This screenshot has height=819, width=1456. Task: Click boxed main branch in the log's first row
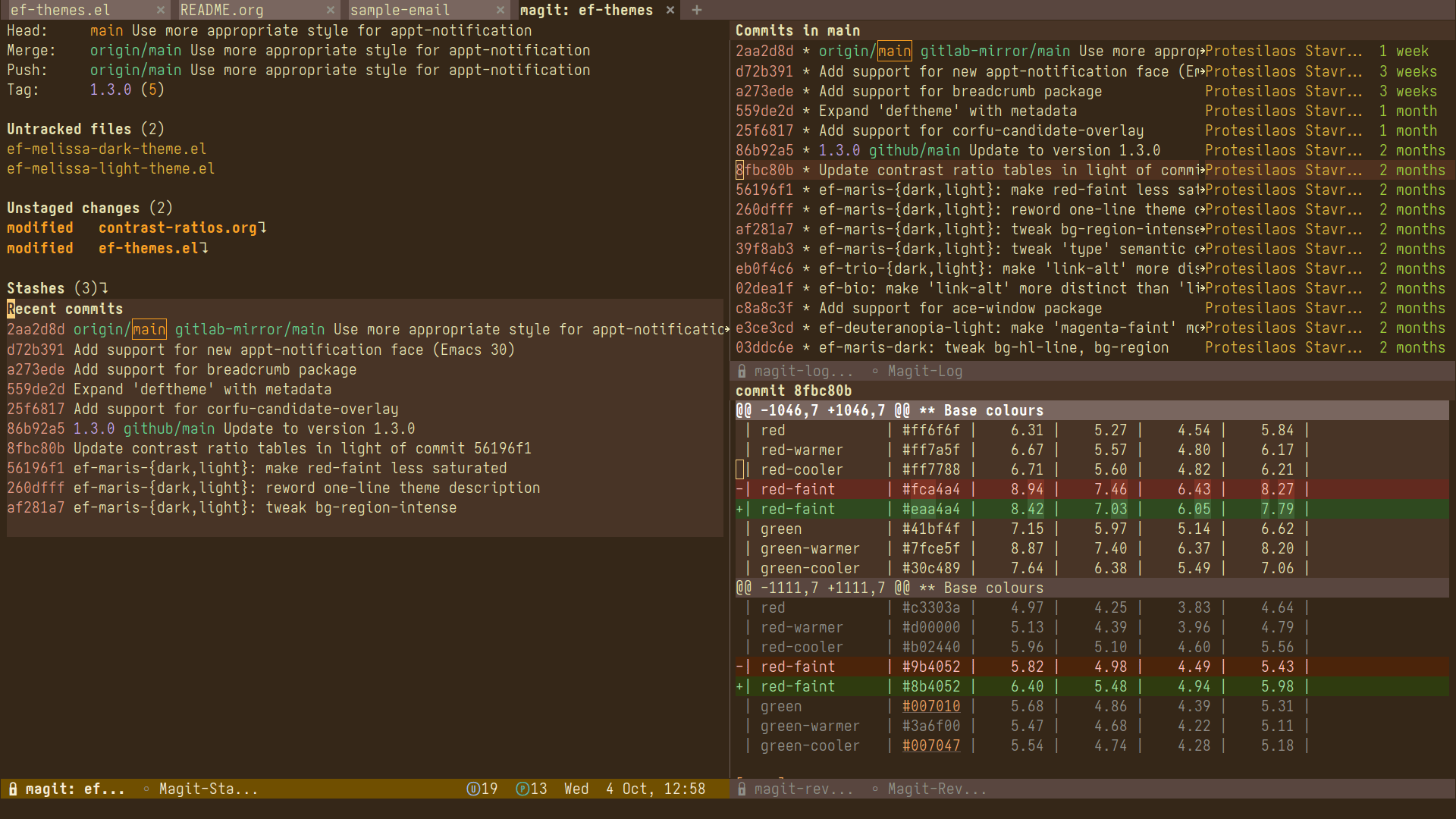coord(894,51)
